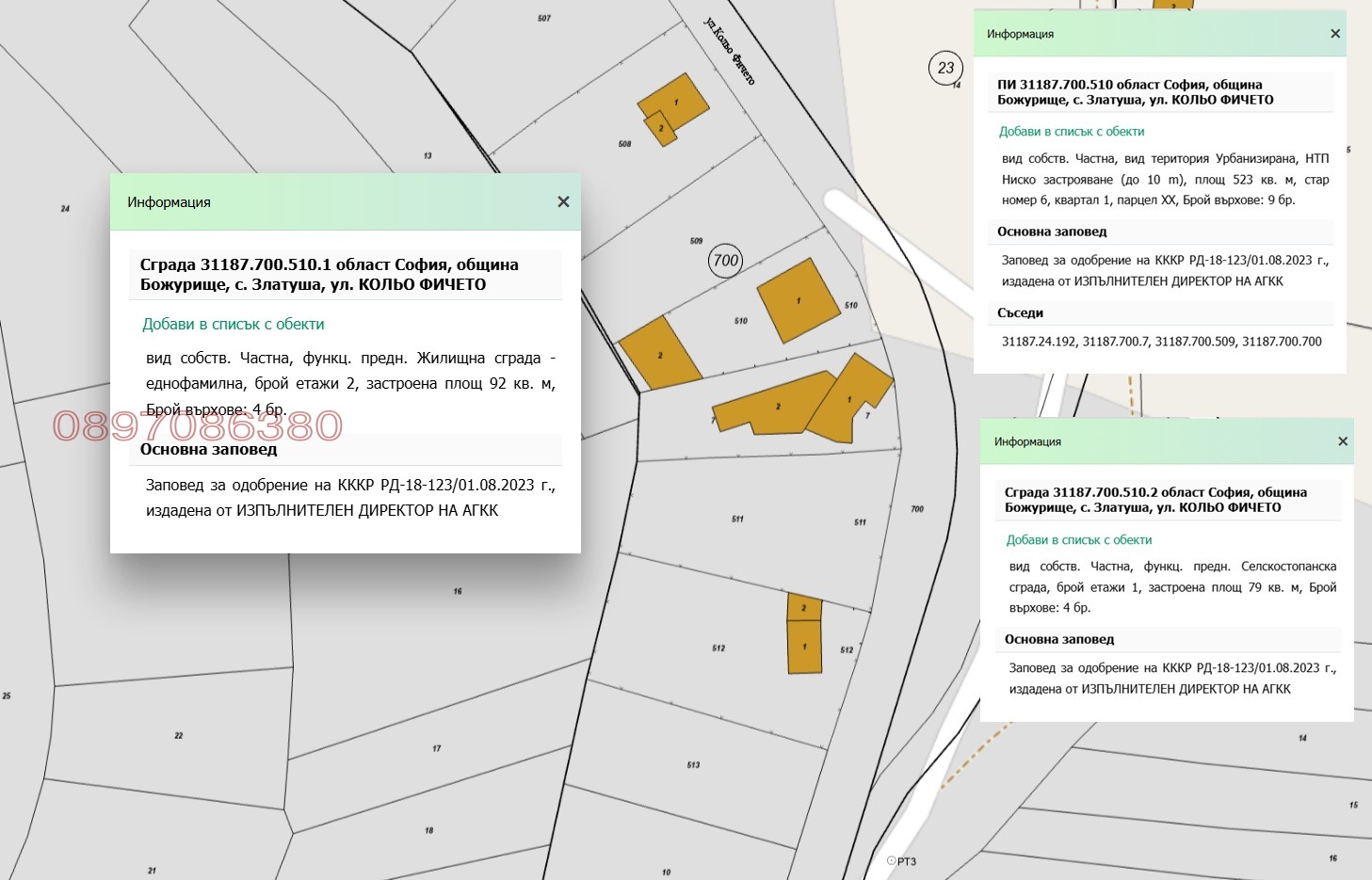Click the circled 23 map marker
Image resolution: width=1372 pixels, height=880 pixels.
click(945, 68)
